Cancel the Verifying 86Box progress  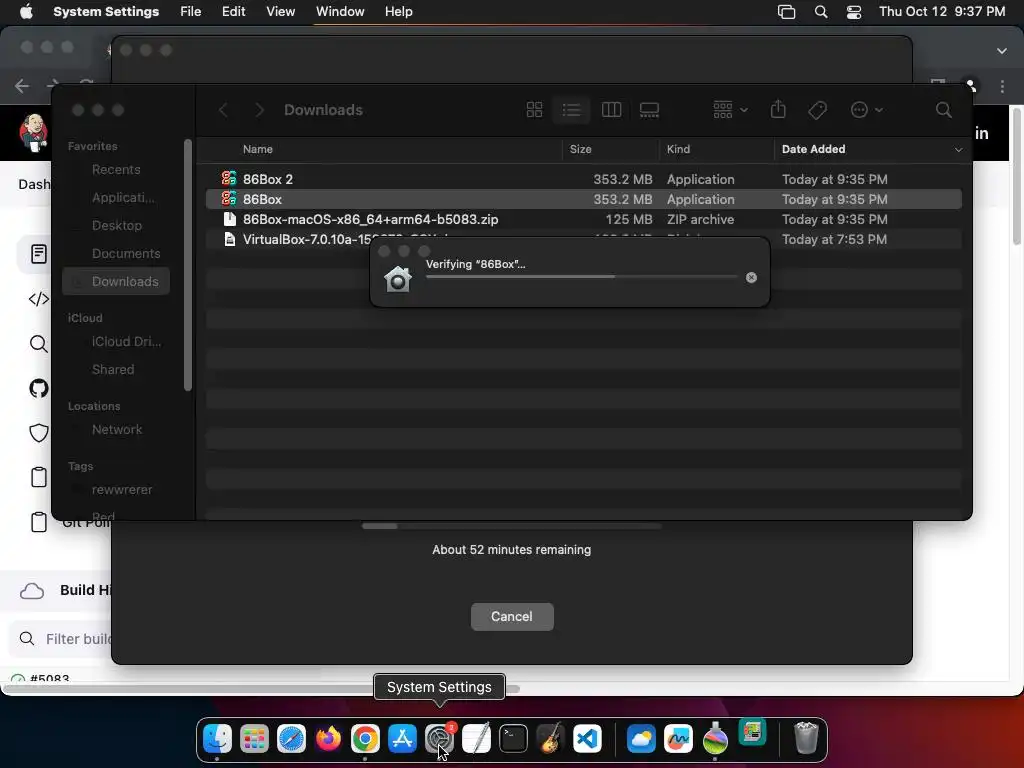(x=751, y=278)
